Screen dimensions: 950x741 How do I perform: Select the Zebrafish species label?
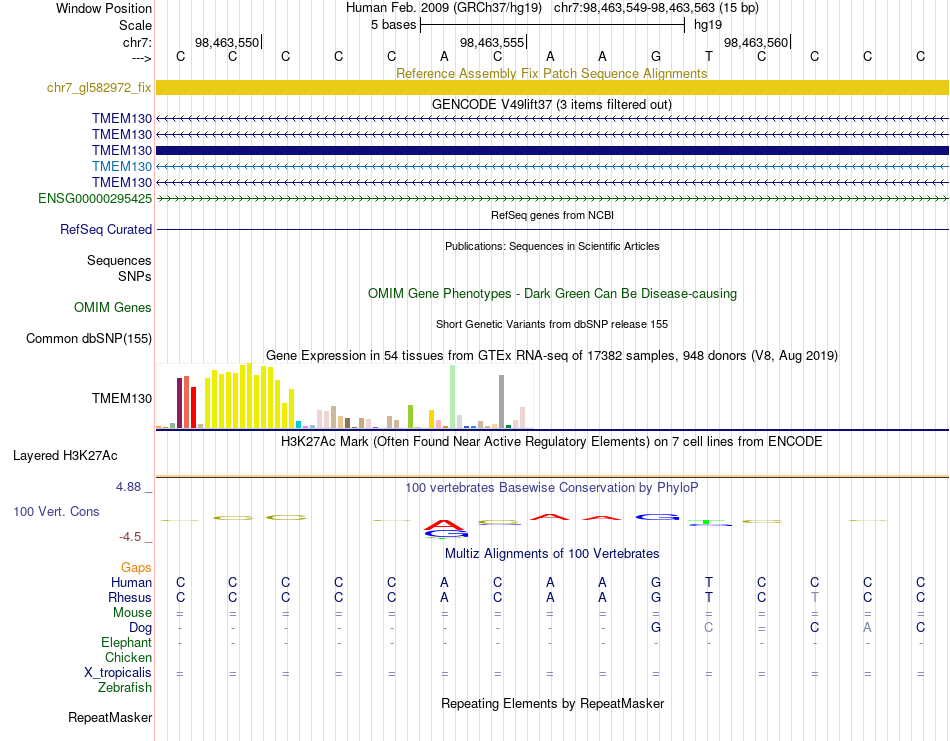point(125,687)
